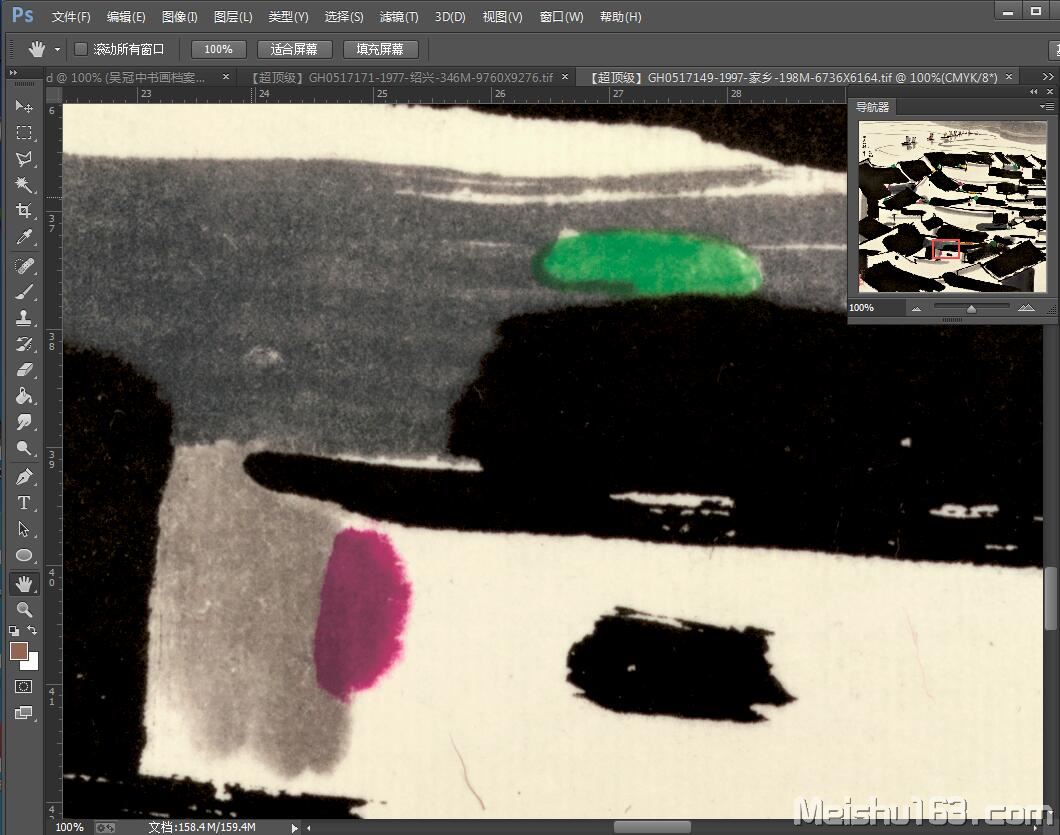Image resolution: width=1060 pixels, height=835 pixels.
Task: Select the Eyedropper tool
Action: click(x=24, y=237)
